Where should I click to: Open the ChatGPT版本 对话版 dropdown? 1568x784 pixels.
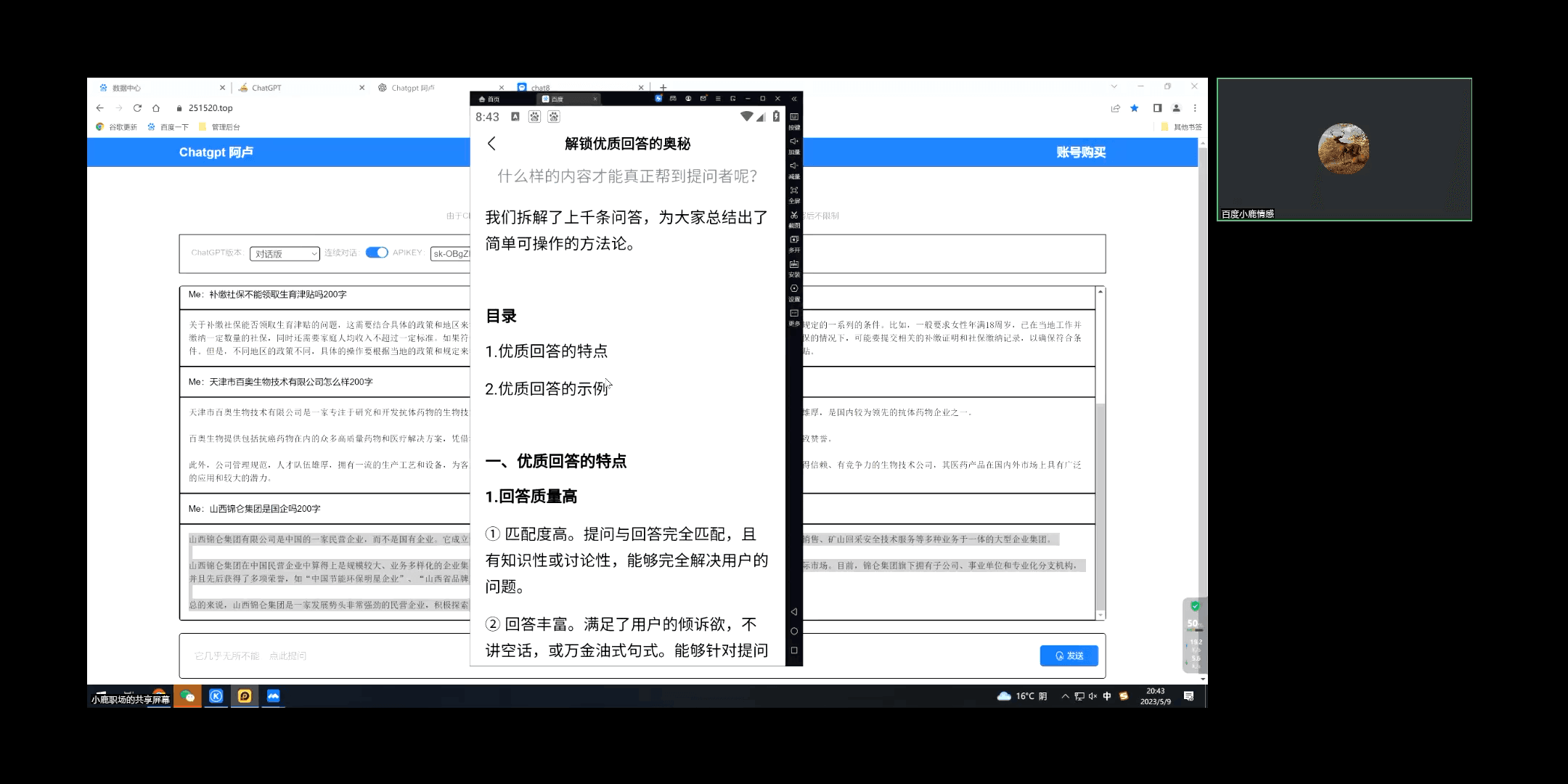tap(285, 254)
